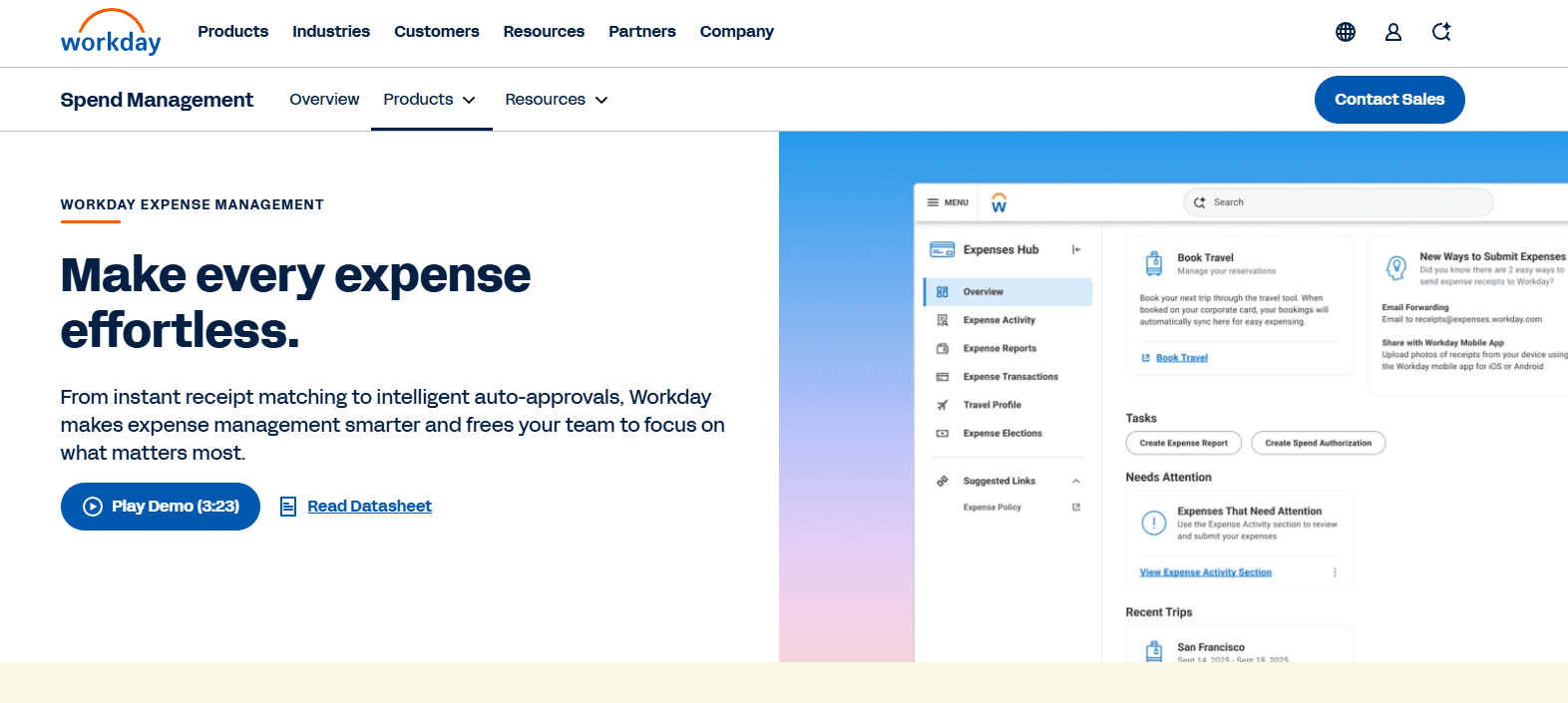
Task: Go to the Overview sub-navigation tab
Action: tap(324, 100)
